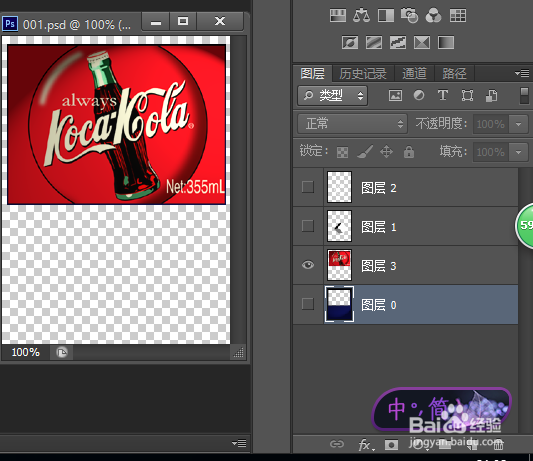
Task: Filter layers by shape layers
Action: click(x=467, y=96)
